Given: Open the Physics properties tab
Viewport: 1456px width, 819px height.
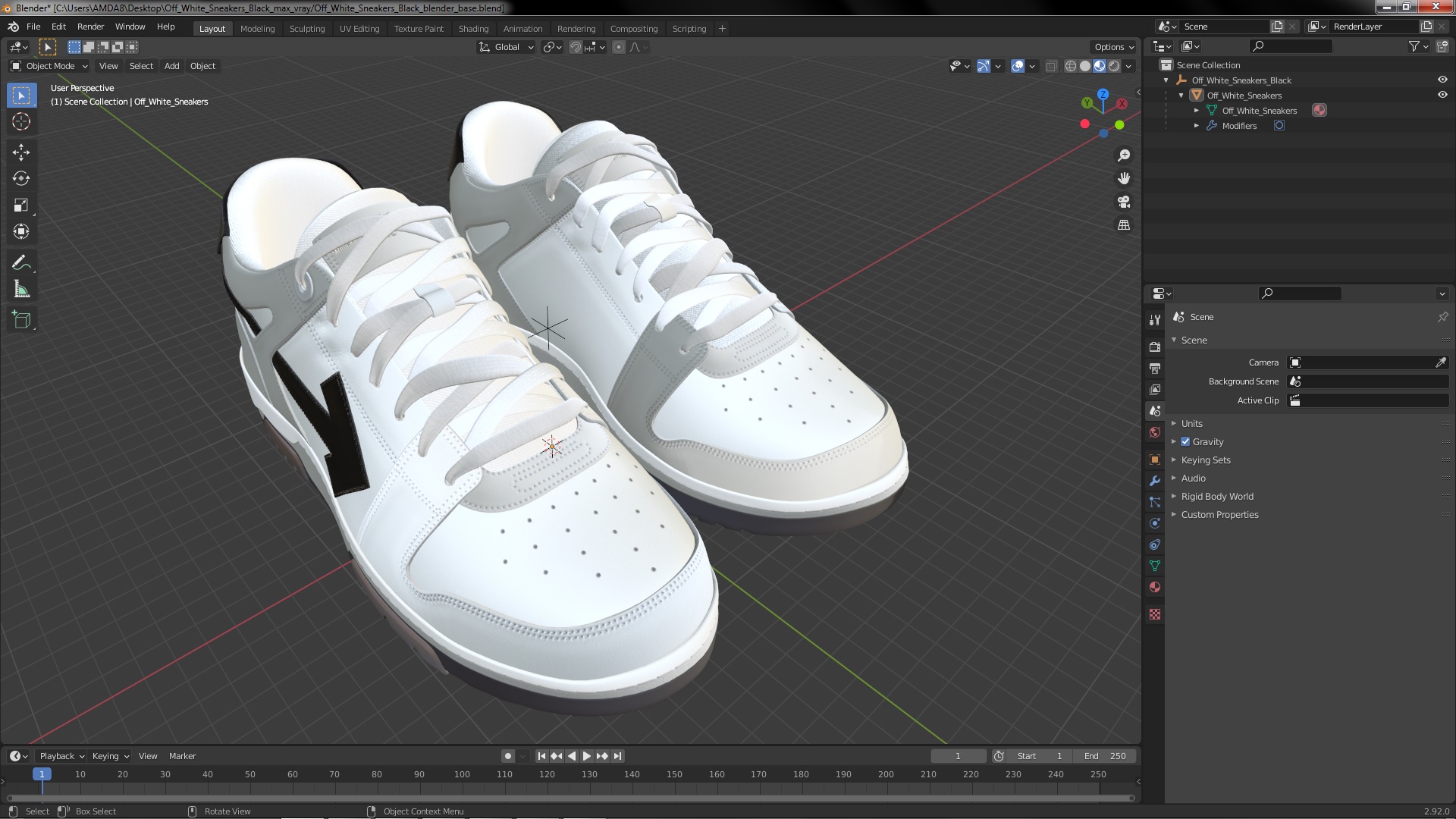Looking at the screenshot, I should click(x=1155, y=523).
